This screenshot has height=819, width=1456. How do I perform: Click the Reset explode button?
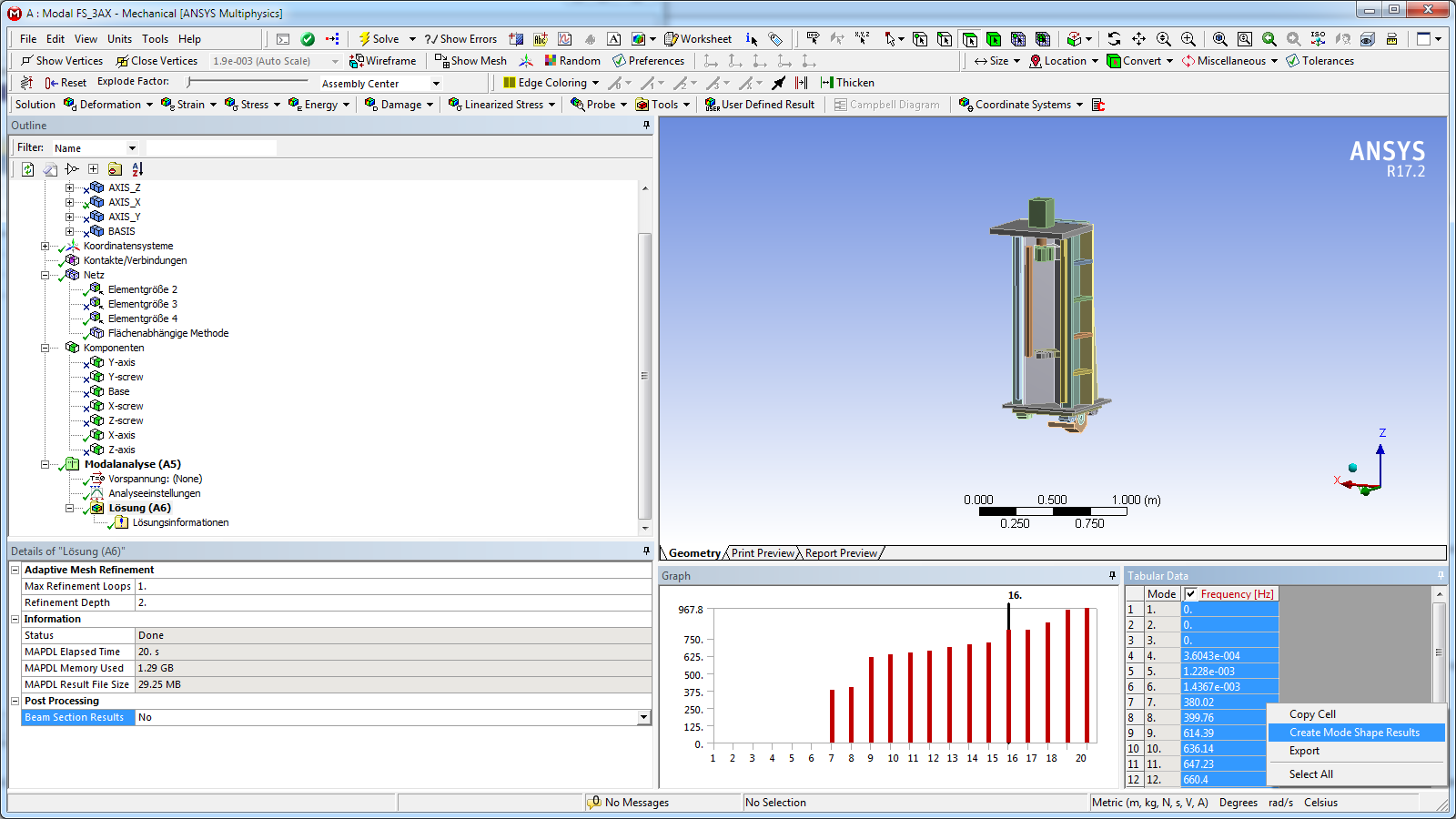click(66, 83)
